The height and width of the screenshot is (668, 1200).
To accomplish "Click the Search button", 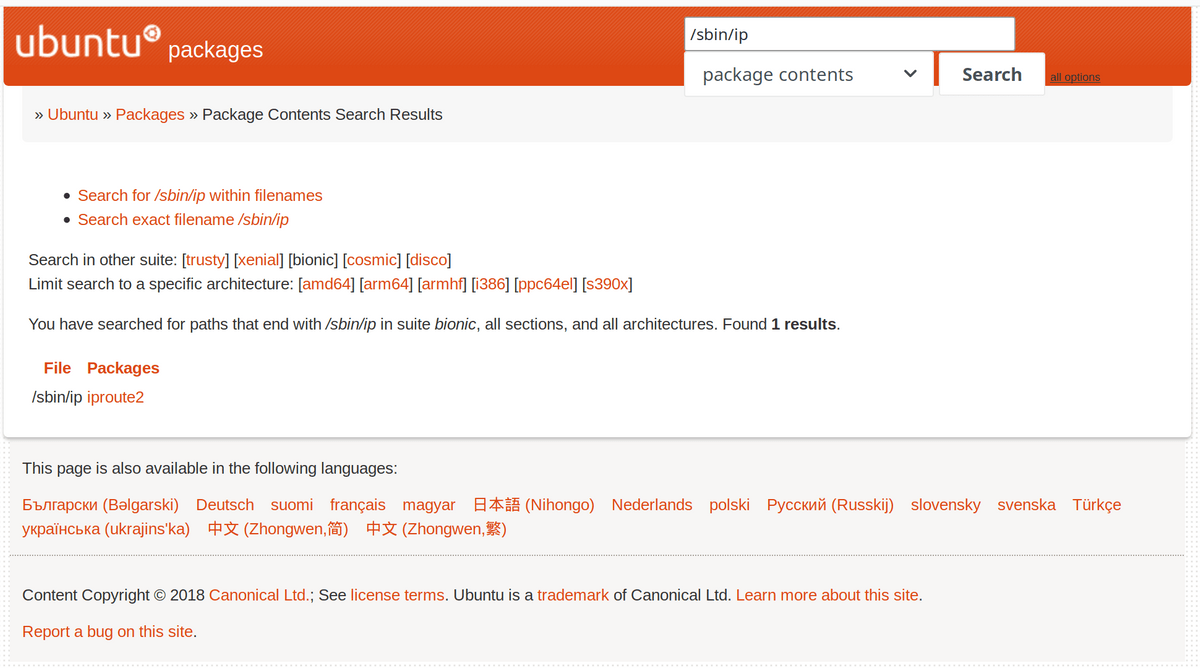I will [991, 75].
